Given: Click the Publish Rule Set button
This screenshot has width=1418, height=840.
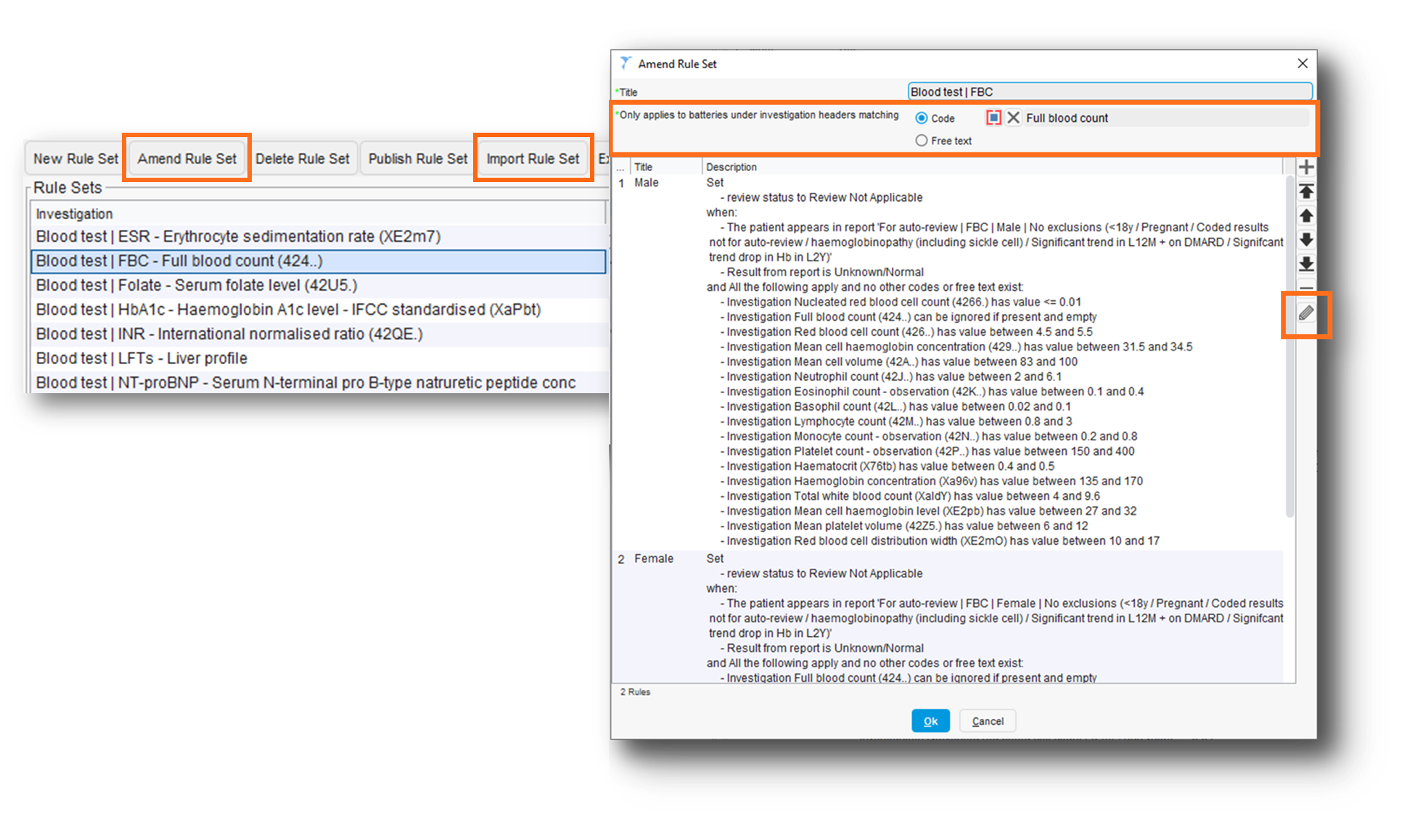Looking at the screenshot, I should [x=418, y=158].
